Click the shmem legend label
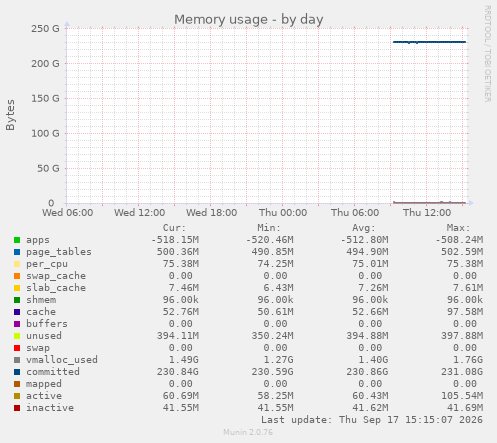The image size is (497, 443). click(x=41, y=300)
